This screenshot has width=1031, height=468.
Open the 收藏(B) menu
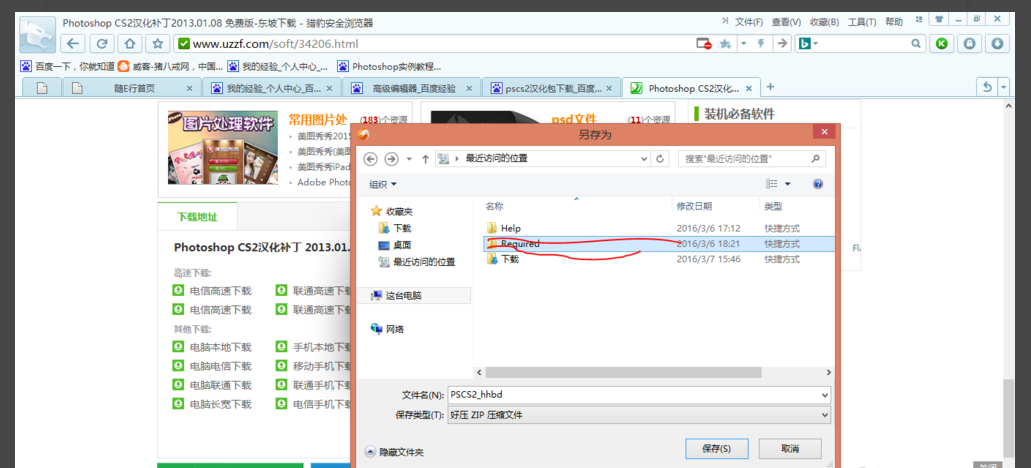tap(825, 22)
